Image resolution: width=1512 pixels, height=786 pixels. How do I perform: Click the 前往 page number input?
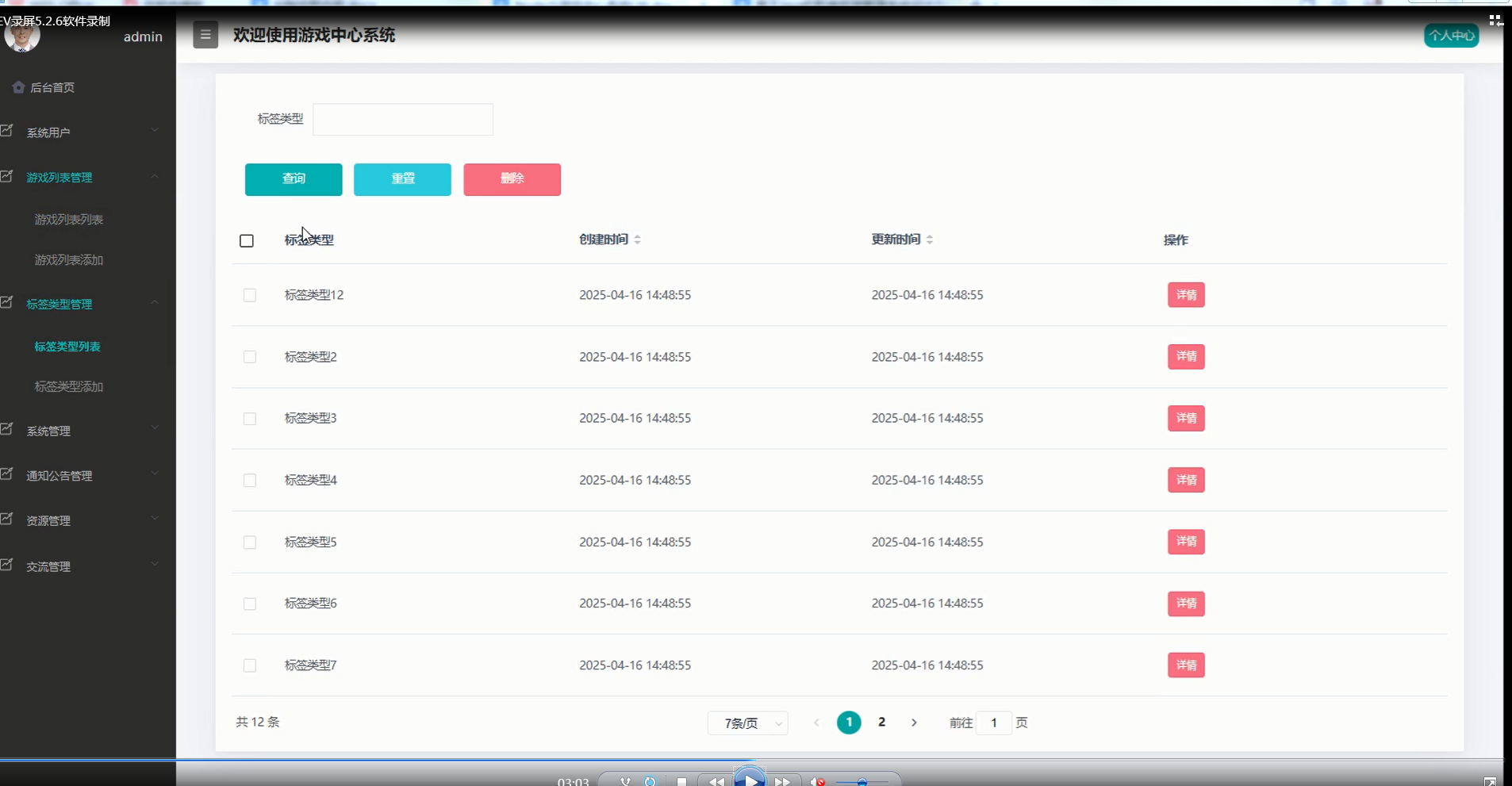pyautogui.click(x=994, y=723)
